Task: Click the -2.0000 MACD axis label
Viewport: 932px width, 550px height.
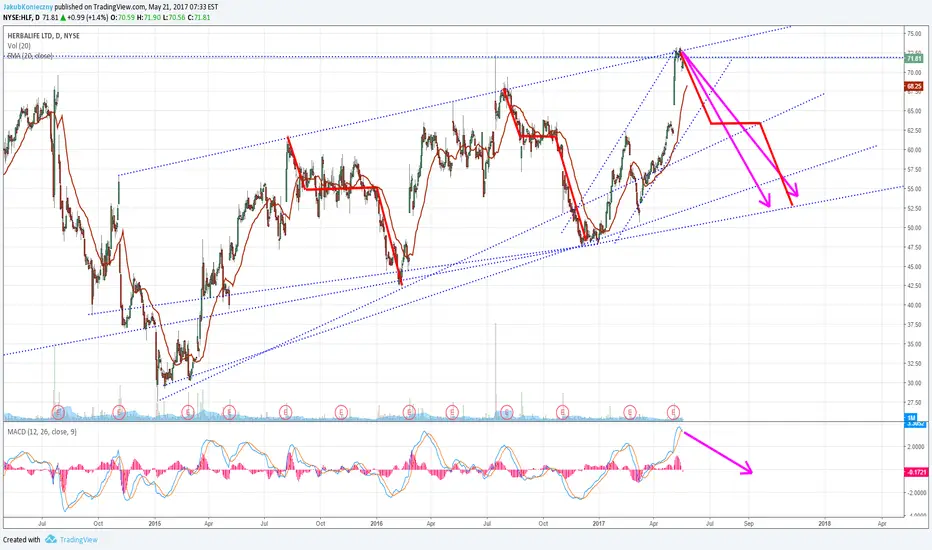Action: point(915,493)
